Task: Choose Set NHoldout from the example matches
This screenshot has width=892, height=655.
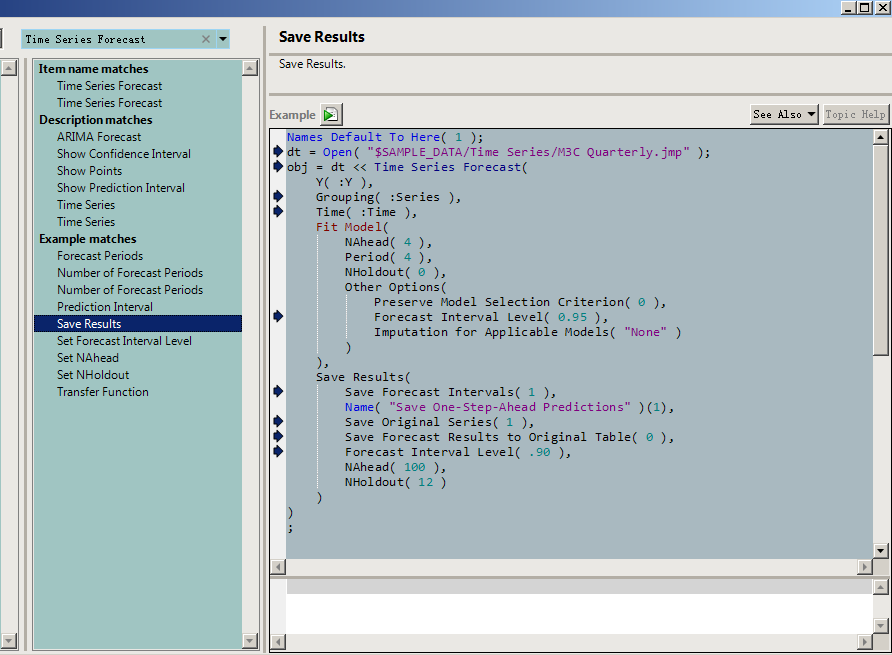Action: 93,375
